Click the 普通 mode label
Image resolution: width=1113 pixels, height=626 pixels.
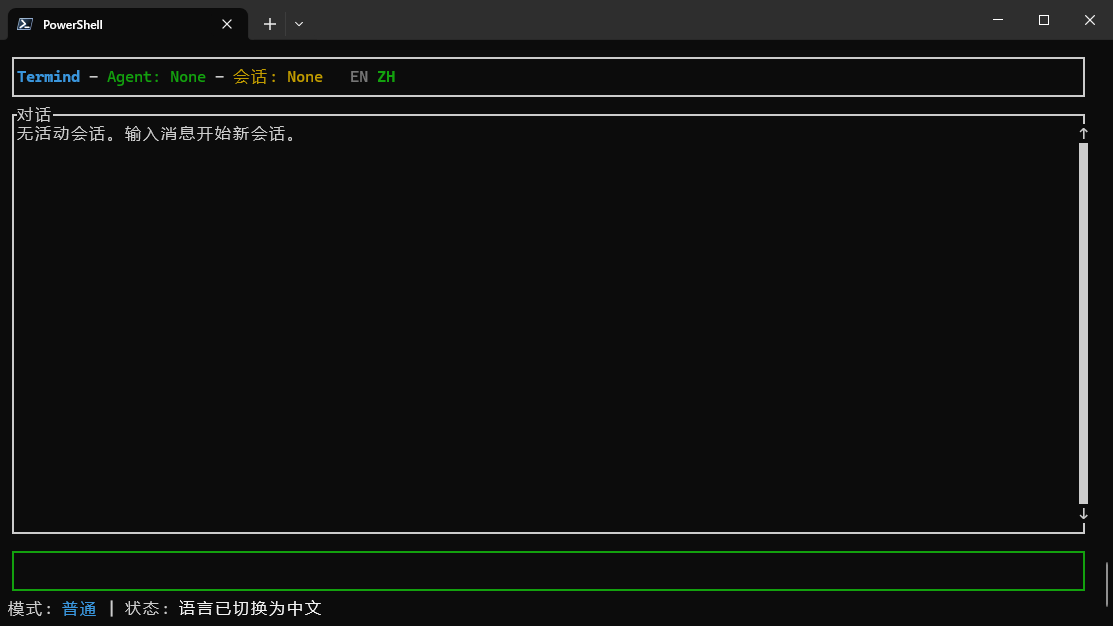click(79, 609)
